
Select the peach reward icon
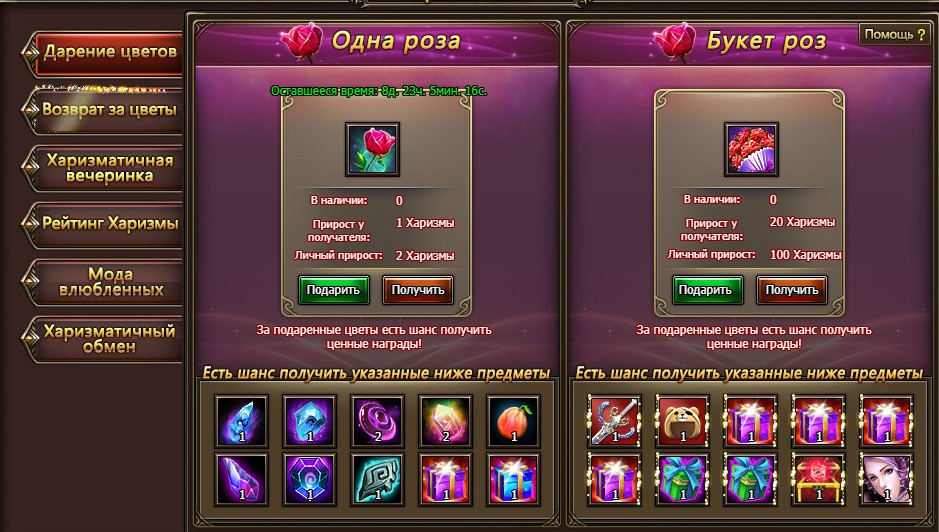pyautogui.click(x=513, y=421)
